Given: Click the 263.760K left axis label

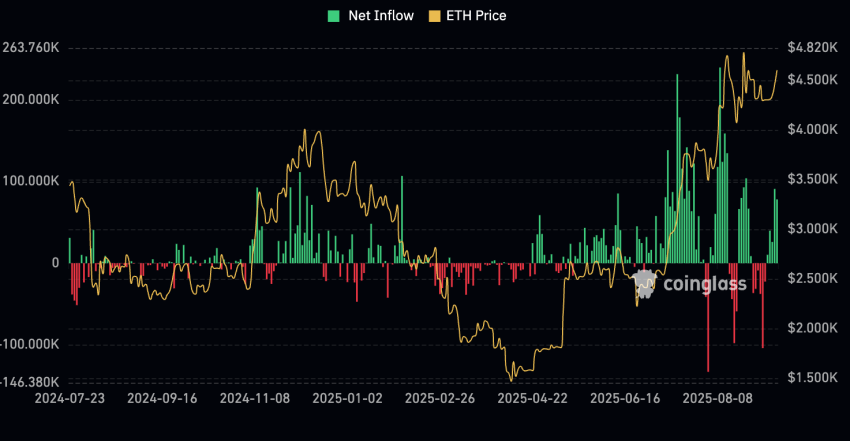Looking at the screenshot, I should [x=31, y=47].
